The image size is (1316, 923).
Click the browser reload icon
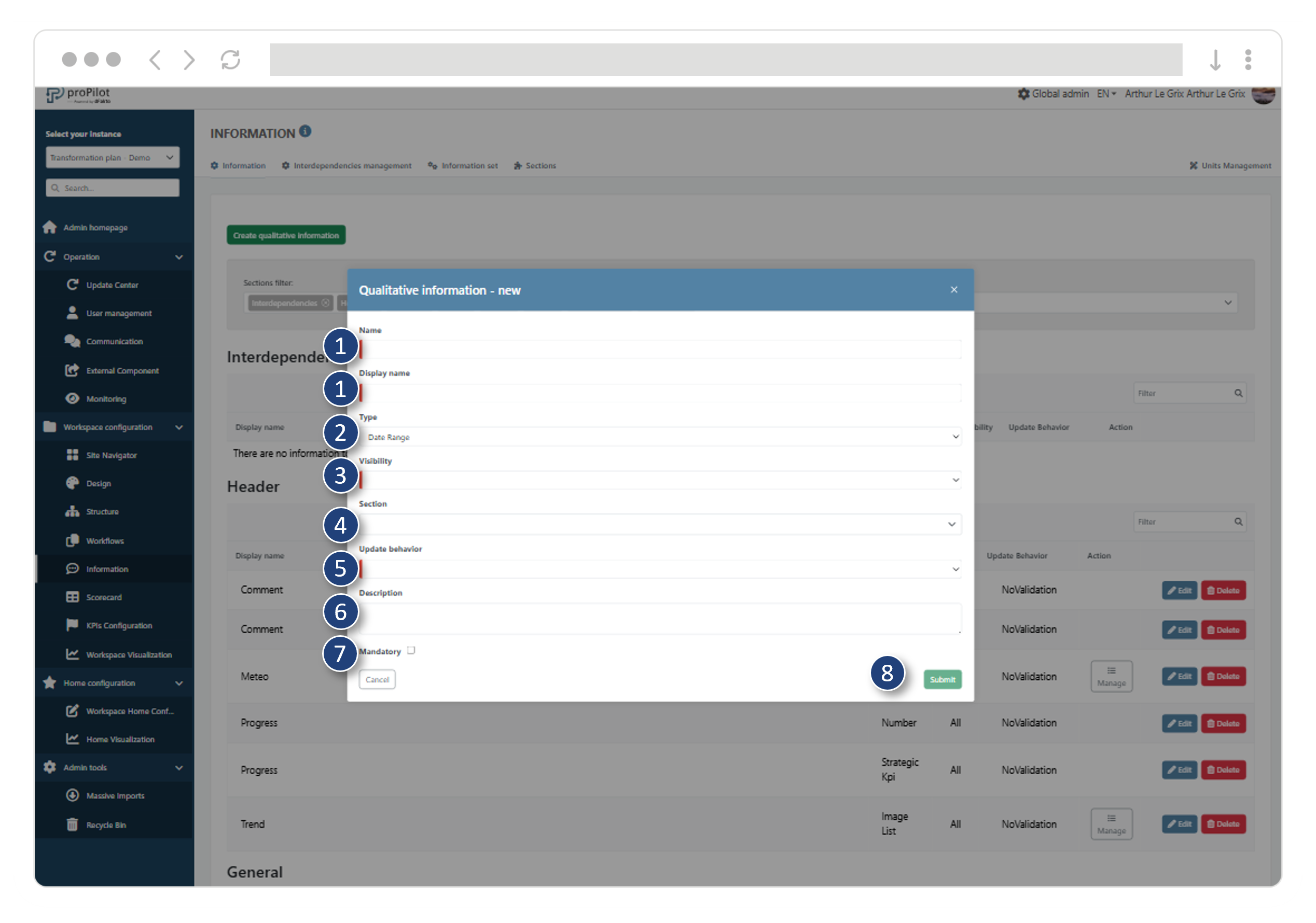coord(230,60)
